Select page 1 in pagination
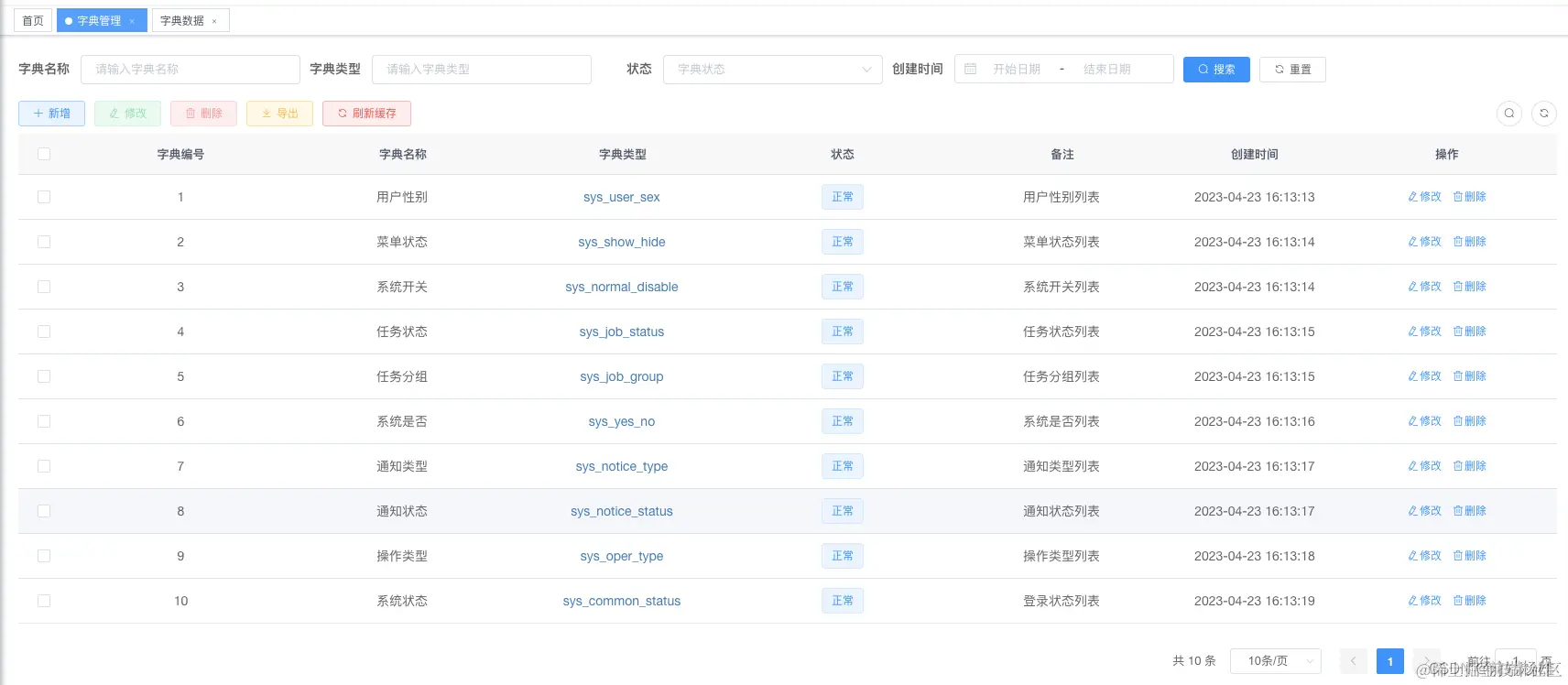This screenshot has width=1568, height=685. click(x=1390, y=661)
